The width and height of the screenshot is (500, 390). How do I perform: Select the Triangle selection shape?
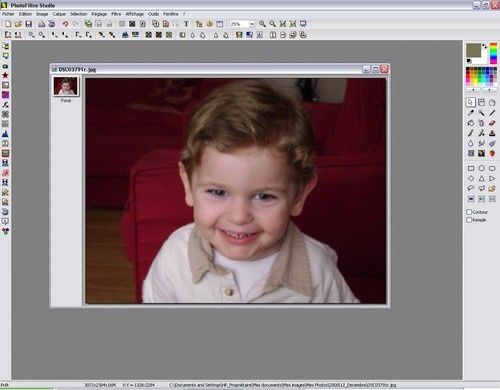[x=481, y=179]
